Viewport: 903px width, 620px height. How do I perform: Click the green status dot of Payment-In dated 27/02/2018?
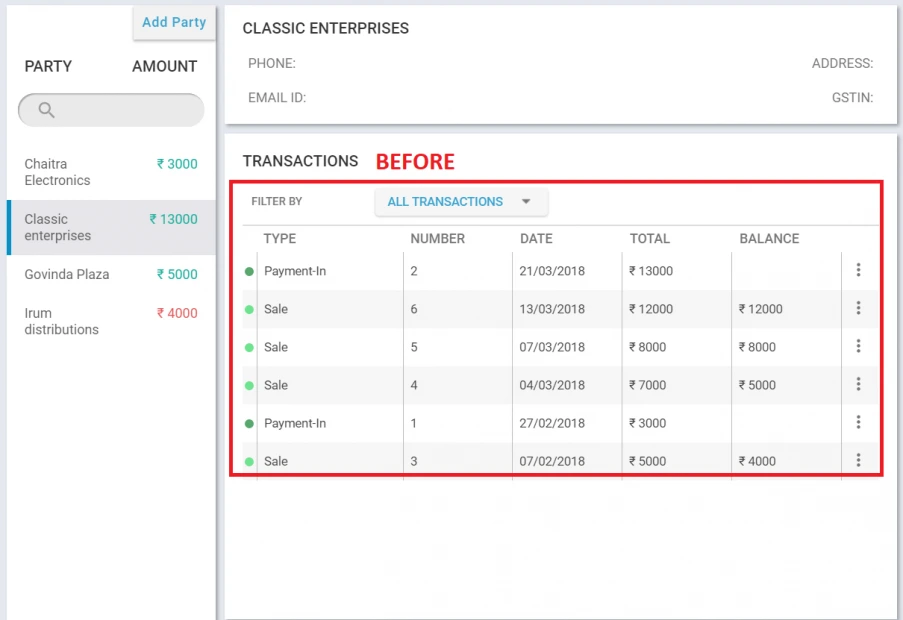(249, 423)
